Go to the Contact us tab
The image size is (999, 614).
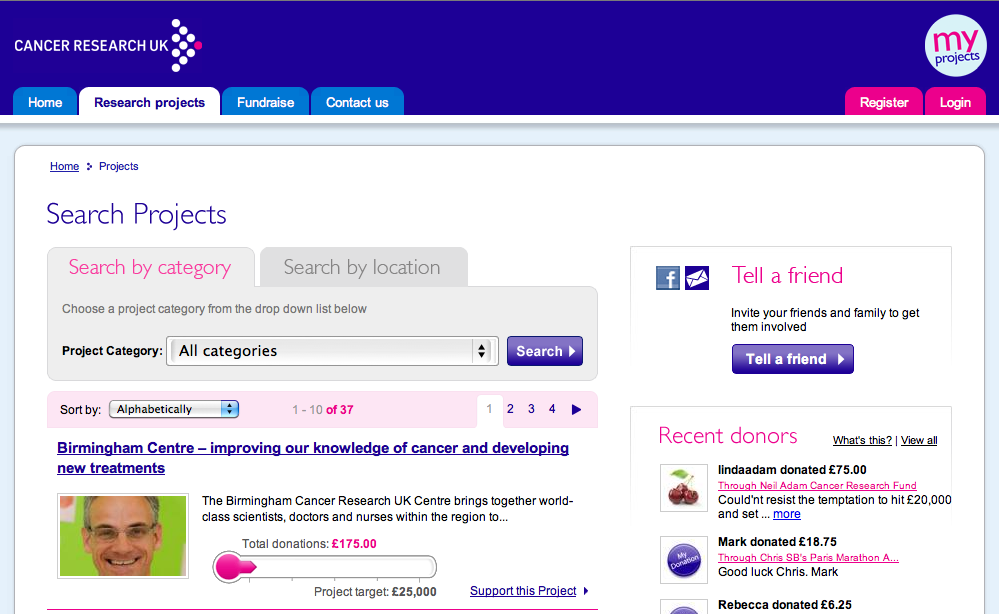click(x=357, y=102)
